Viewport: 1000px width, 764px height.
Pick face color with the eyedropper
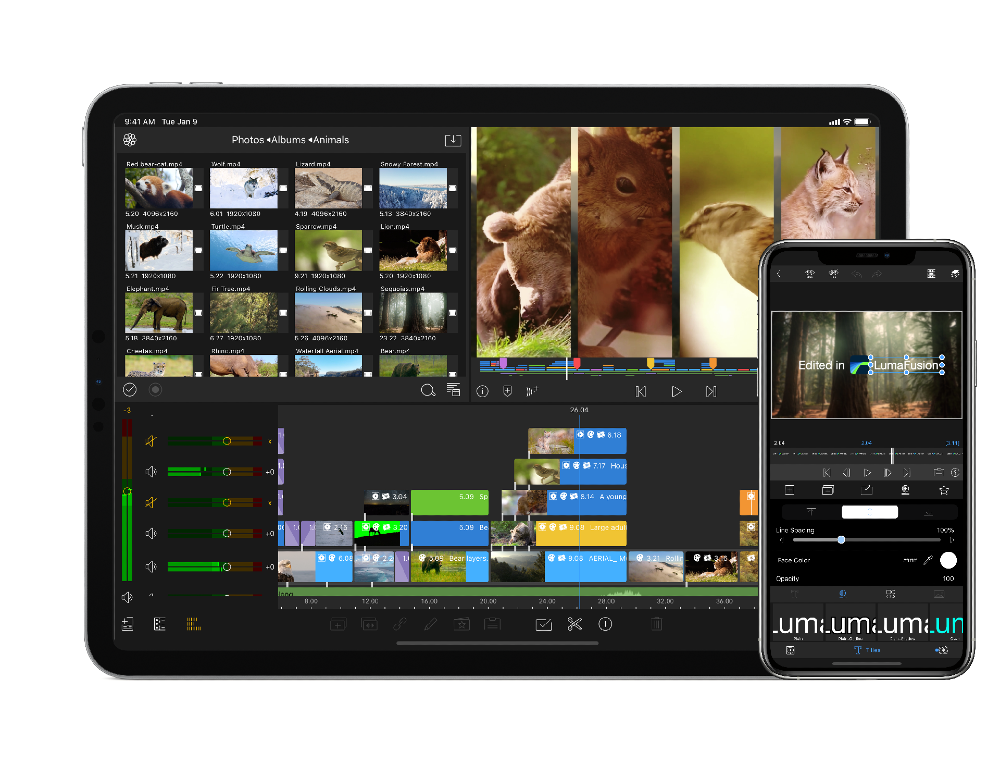(x=927, y=561)
